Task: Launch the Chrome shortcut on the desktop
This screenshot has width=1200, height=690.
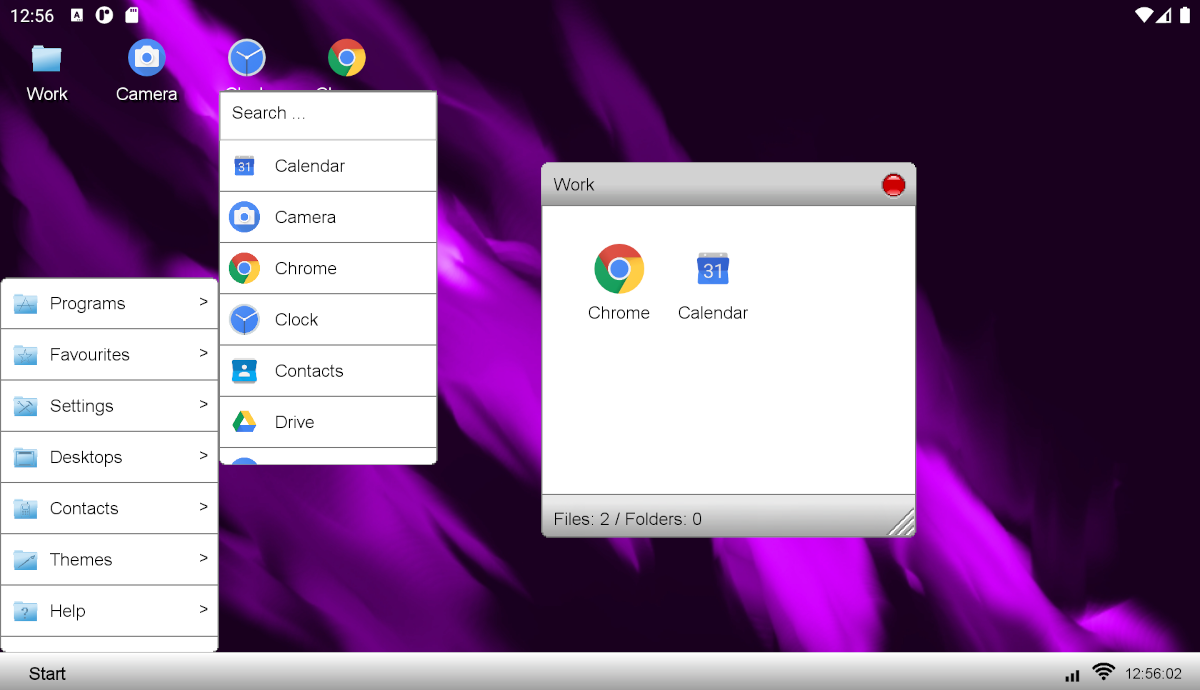Action: click(x=346, y=64)
